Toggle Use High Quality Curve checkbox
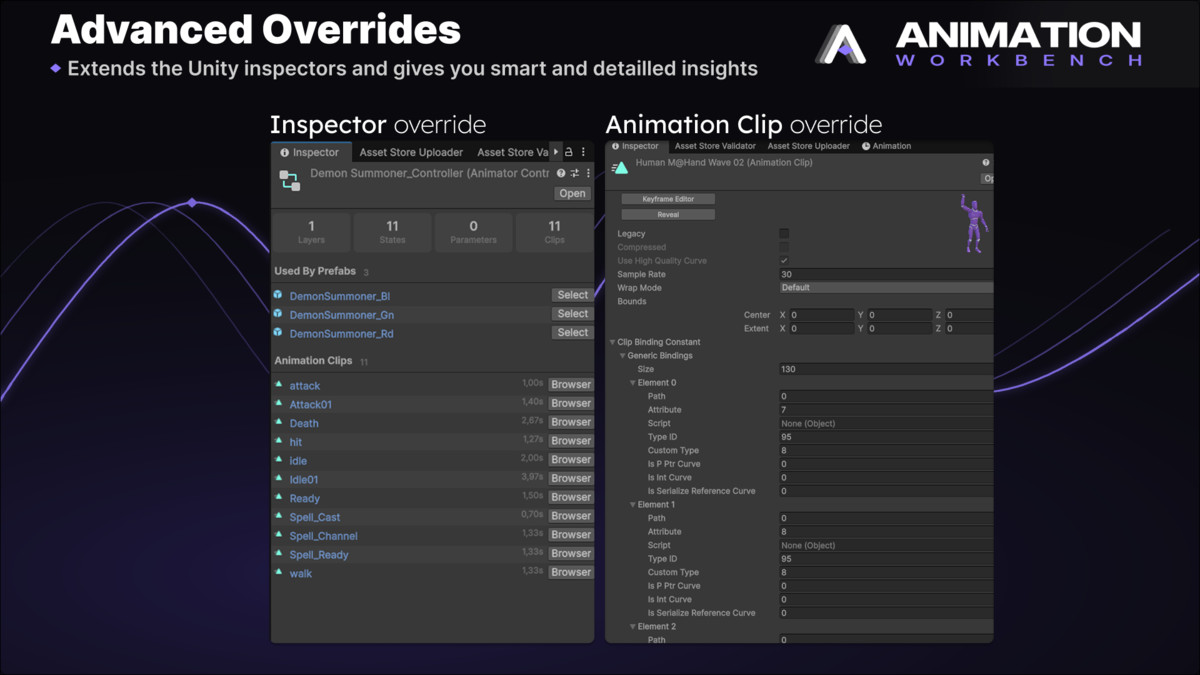Screen dimensions: 1200x675 click(x=784, y=260)
